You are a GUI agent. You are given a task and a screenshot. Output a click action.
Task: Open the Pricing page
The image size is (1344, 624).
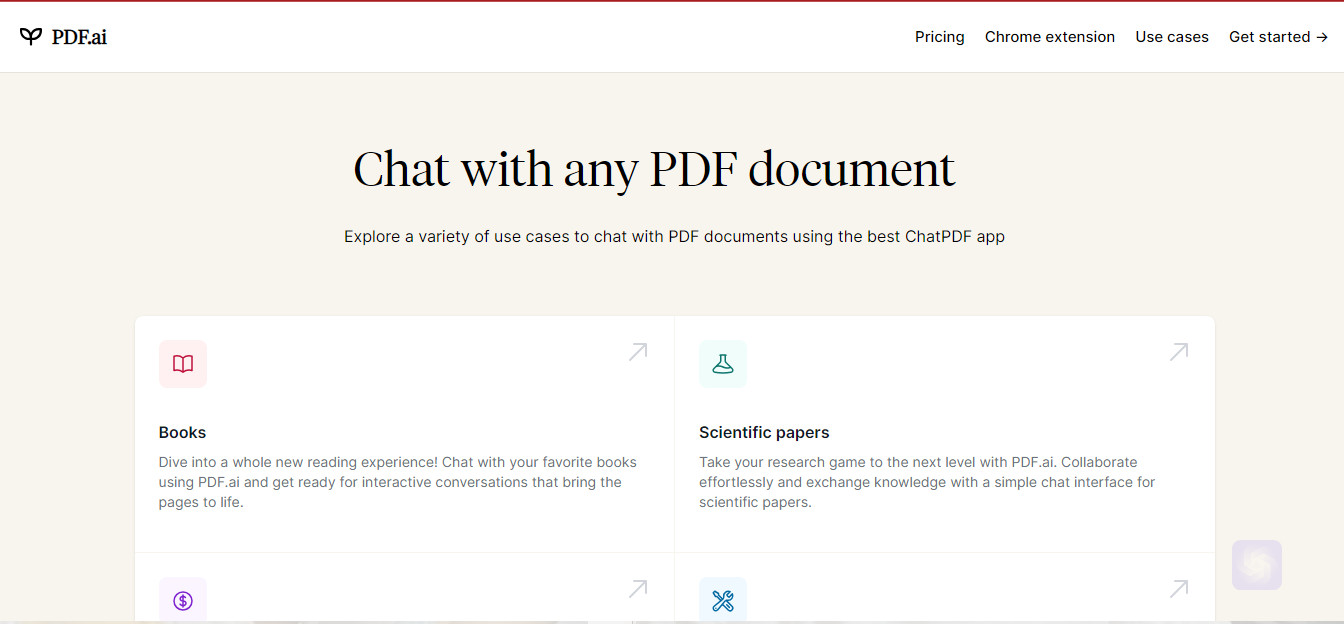(x=940, y=37)
